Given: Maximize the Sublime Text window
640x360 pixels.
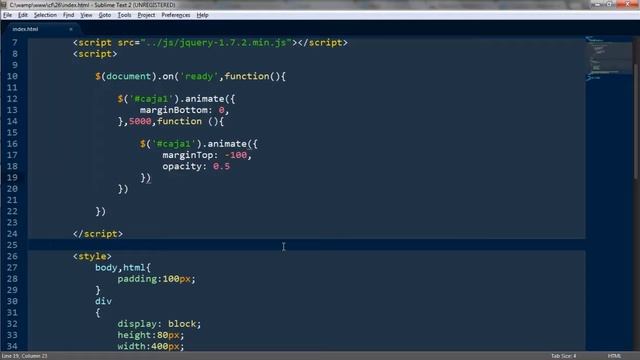Looking at the screenshot, I should tap(609, 4).
